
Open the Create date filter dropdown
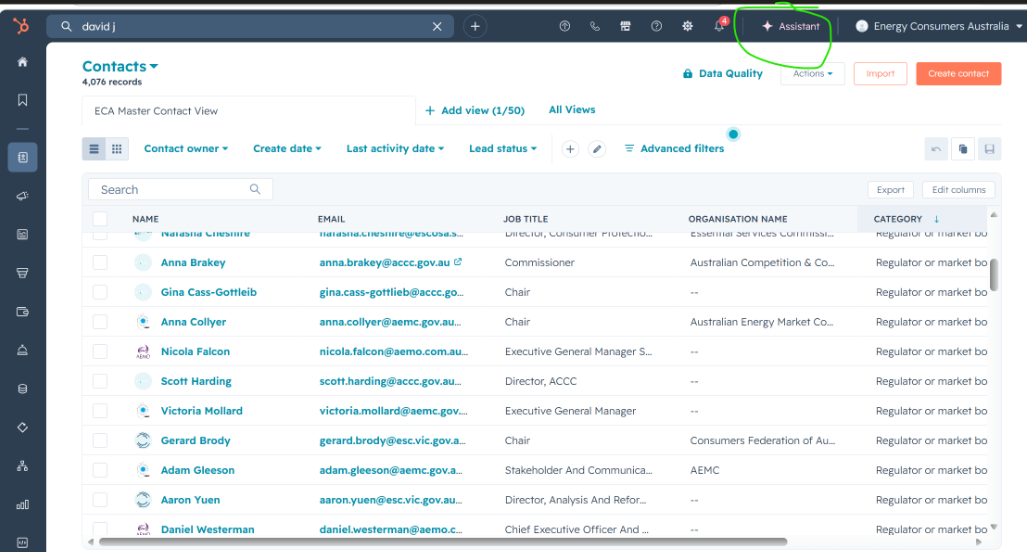coord(287,149)
